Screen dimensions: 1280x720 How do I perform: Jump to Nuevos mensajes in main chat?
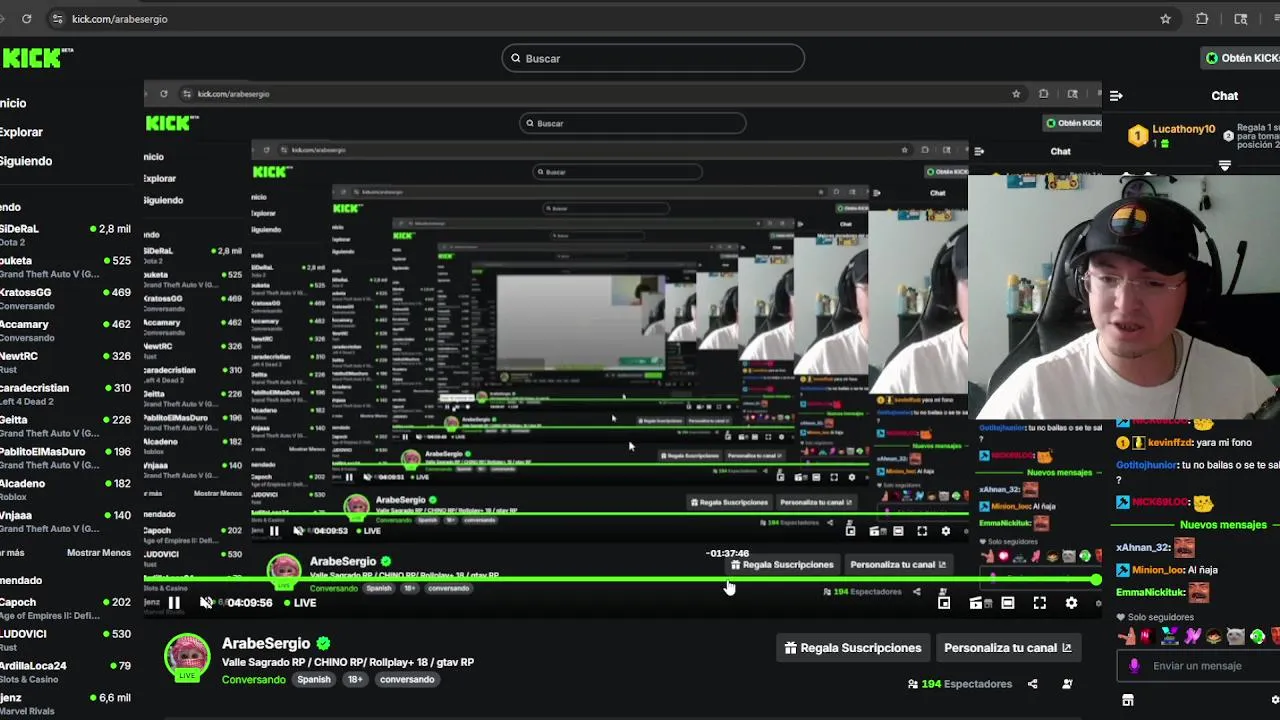click(x=1223, y=524)
